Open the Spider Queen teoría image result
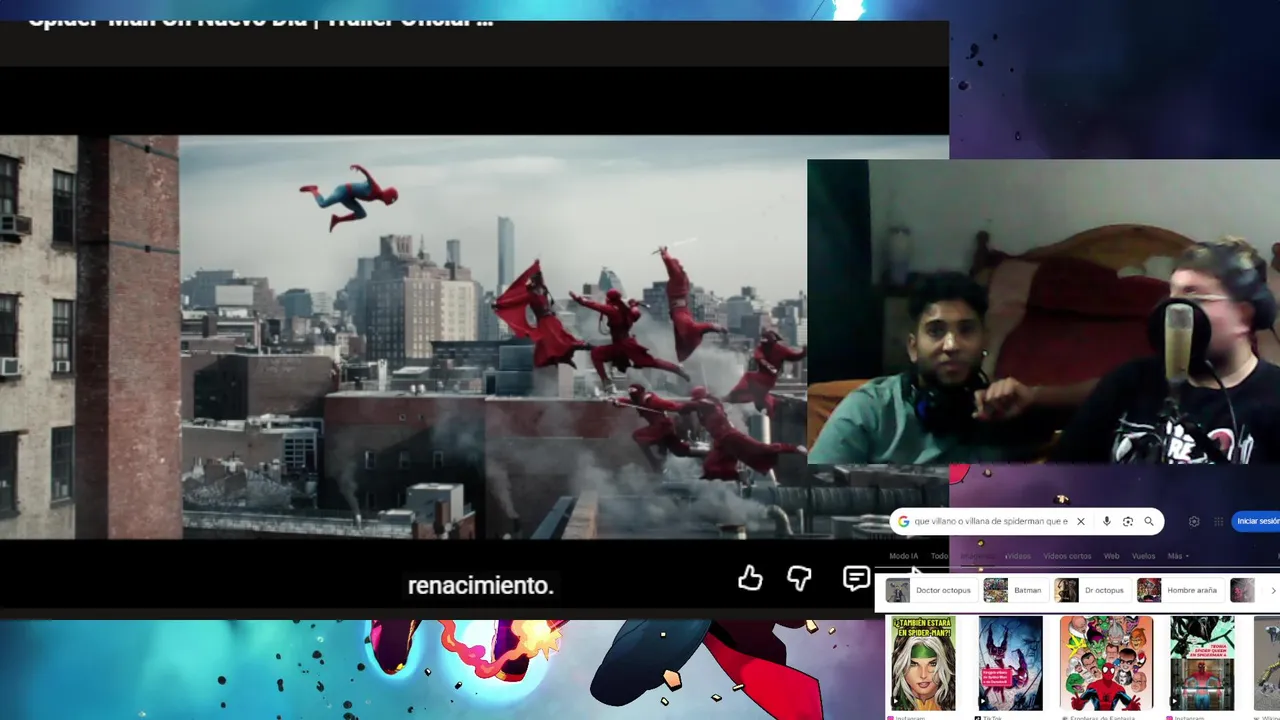Image resolution: width=1280 pixels, height=720 pixels. pyautogui.click(x=1202, y=663)
